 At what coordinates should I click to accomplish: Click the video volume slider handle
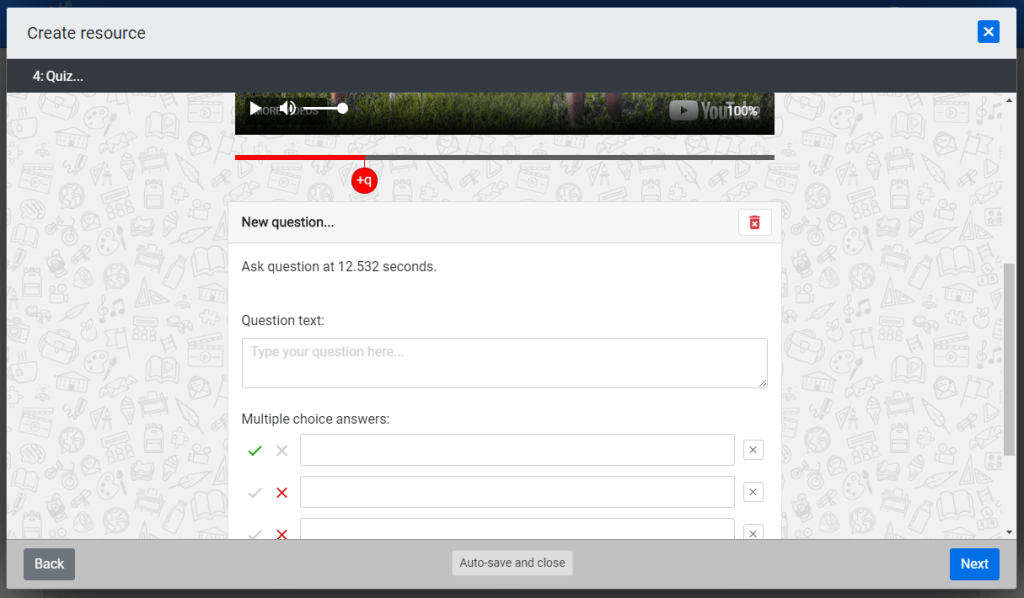[x=343, y=108]
